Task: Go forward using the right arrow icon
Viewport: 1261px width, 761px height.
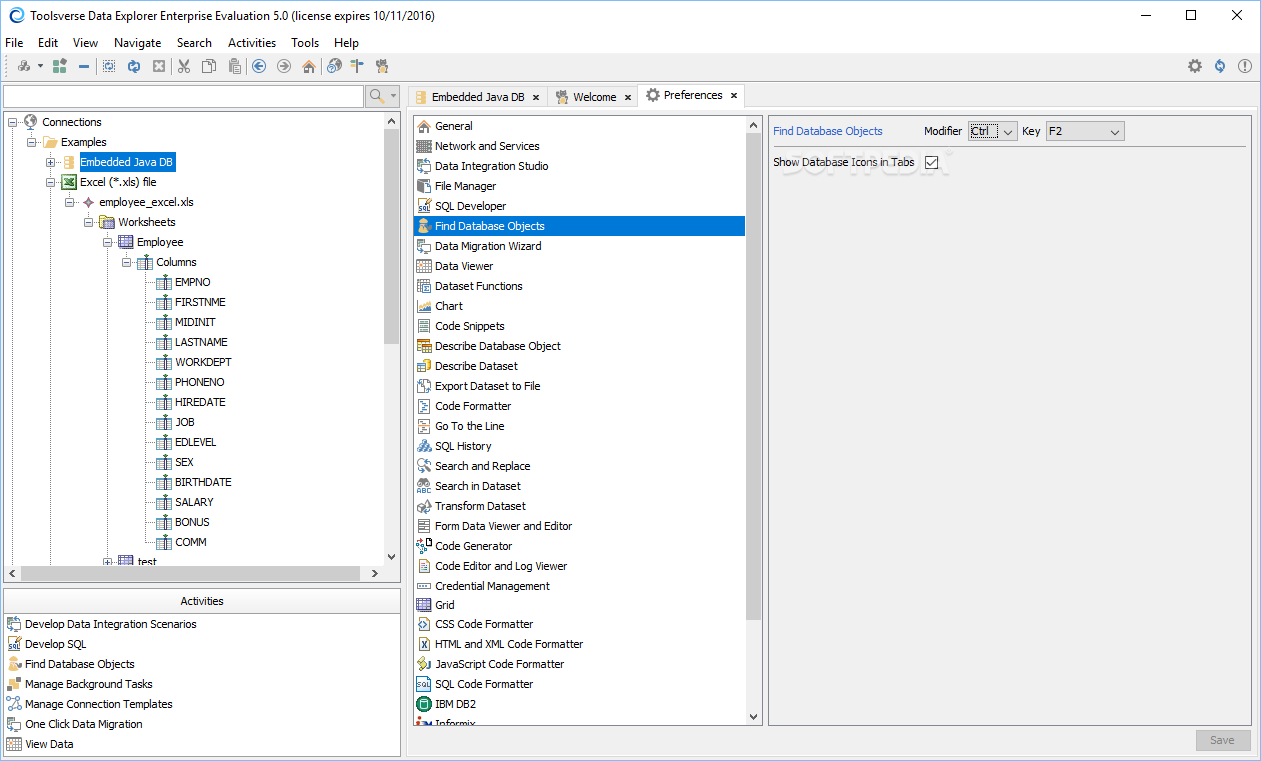Action: pyautogui.click(x=284, y=66)
